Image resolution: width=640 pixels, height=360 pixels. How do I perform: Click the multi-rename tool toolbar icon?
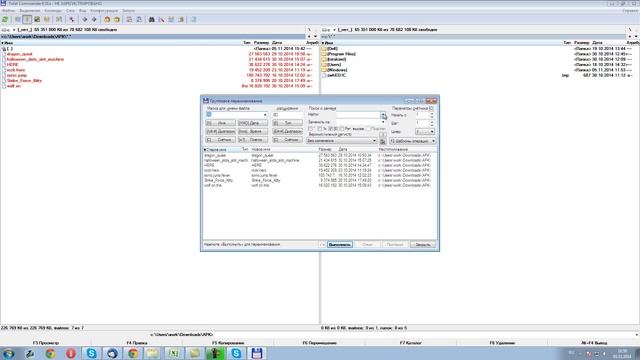(x=161, y=19)
